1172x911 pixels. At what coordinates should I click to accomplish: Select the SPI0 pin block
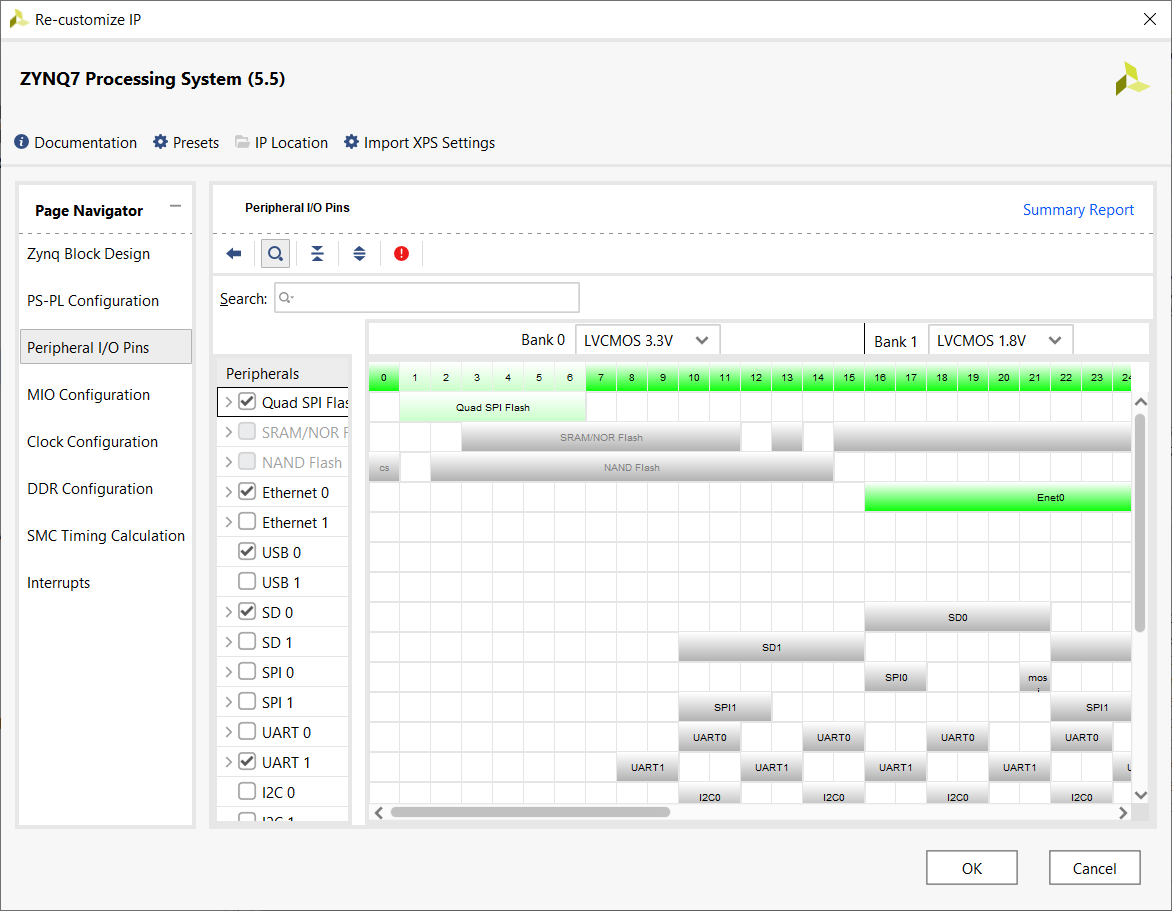(895, 677)
